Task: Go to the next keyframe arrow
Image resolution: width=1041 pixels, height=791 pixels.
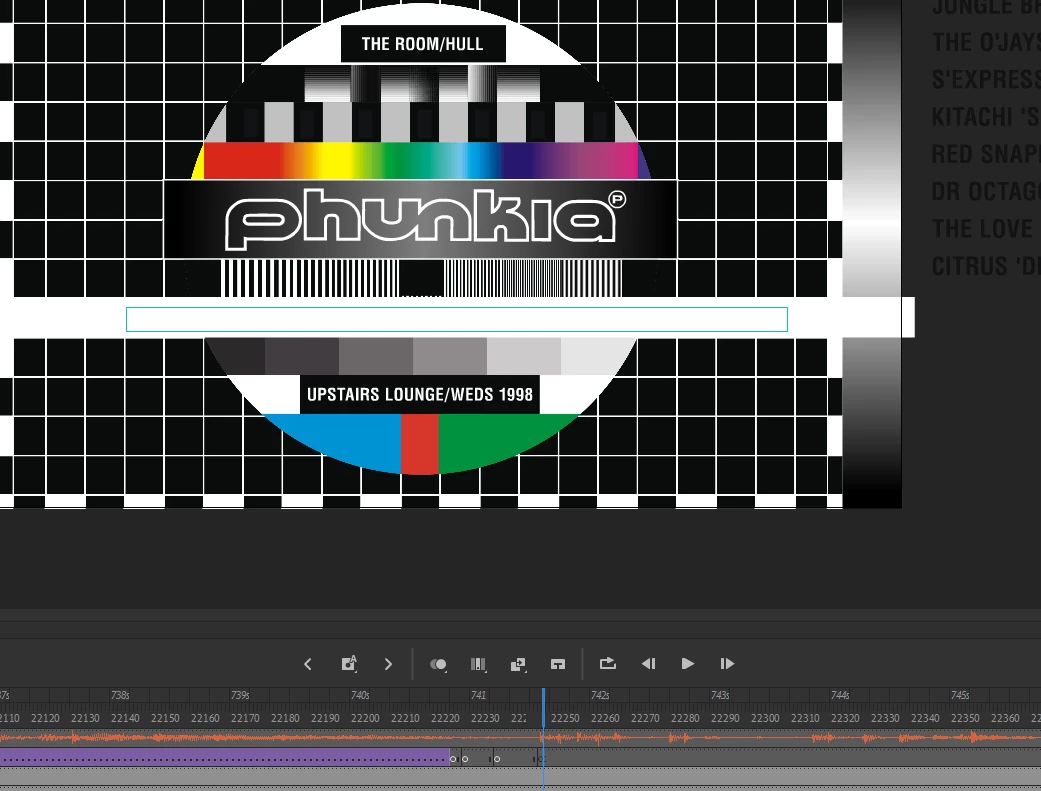Action: click(x=388, y=664)
